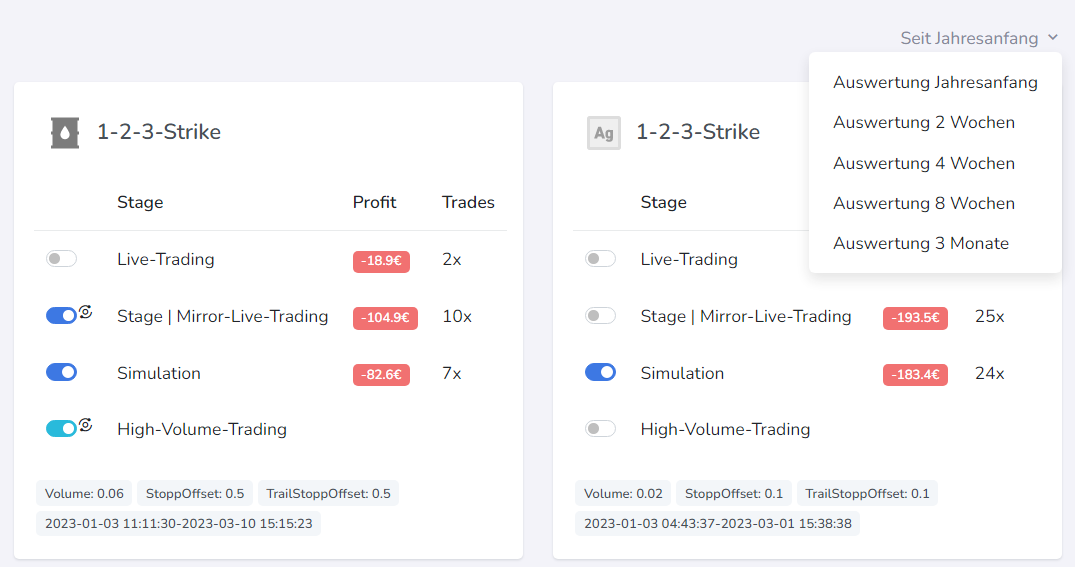Open the Seit Jahresanfang dropdown
Image resolution: width=1075 pixels, height=567 pixels.
[x=969, y=38]
